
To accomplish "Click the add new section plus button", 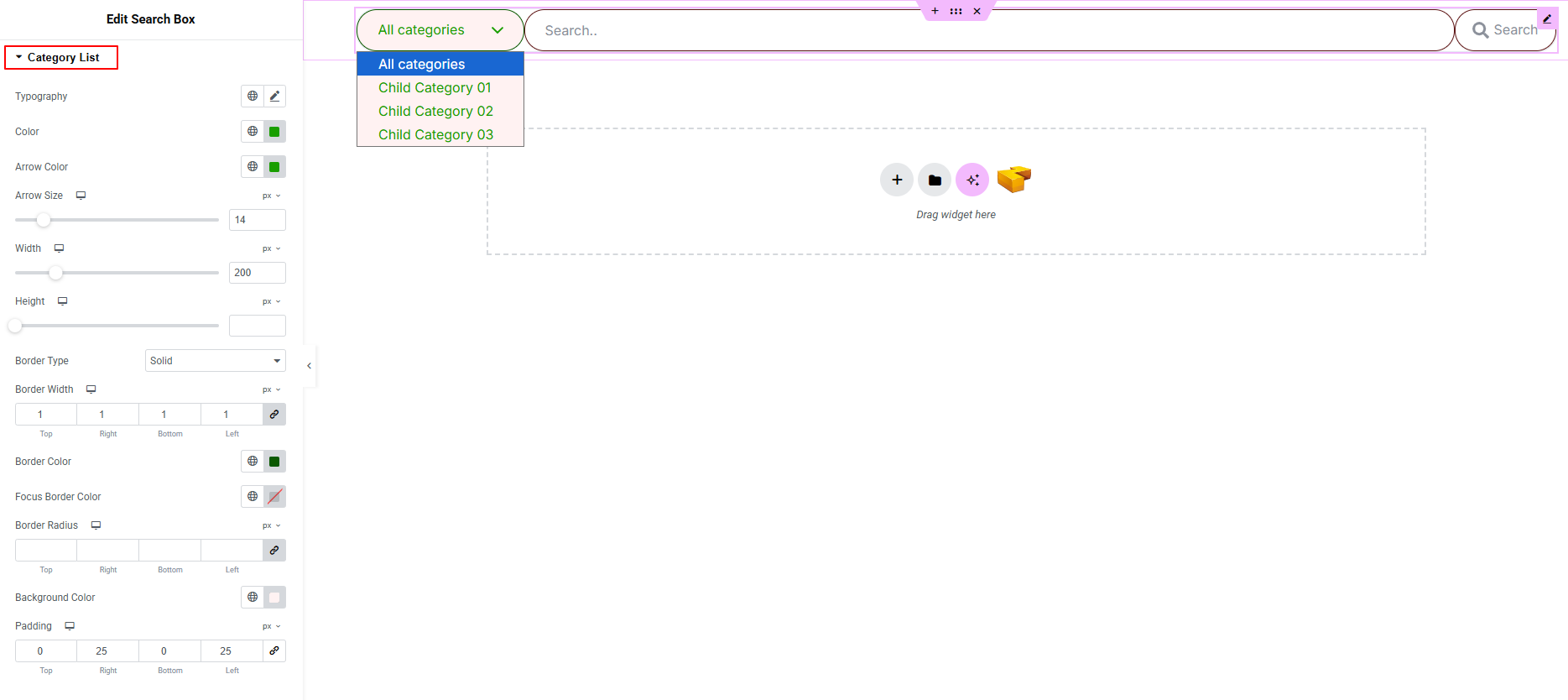I will (897, 180).
